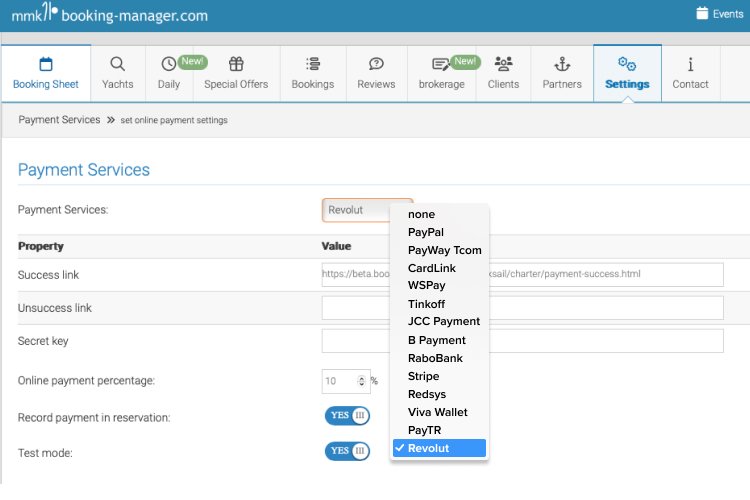
Task: Open the Clients tab
Action: 503,73
